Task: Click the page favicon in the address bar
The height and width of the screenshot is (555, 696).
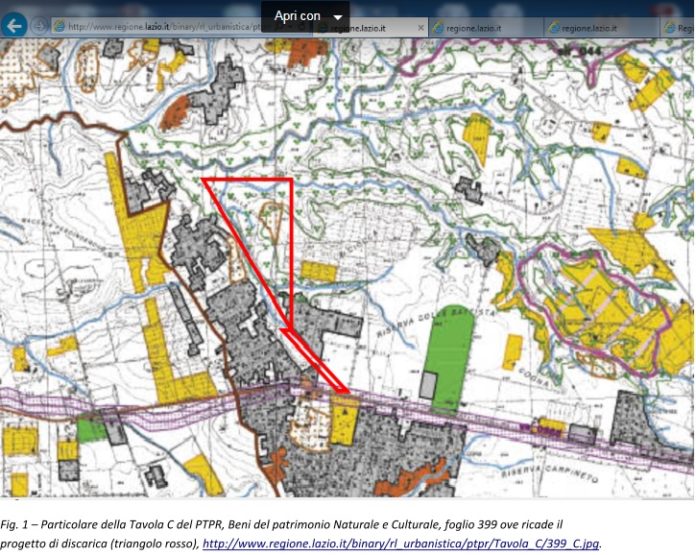Action: point(59,27)
